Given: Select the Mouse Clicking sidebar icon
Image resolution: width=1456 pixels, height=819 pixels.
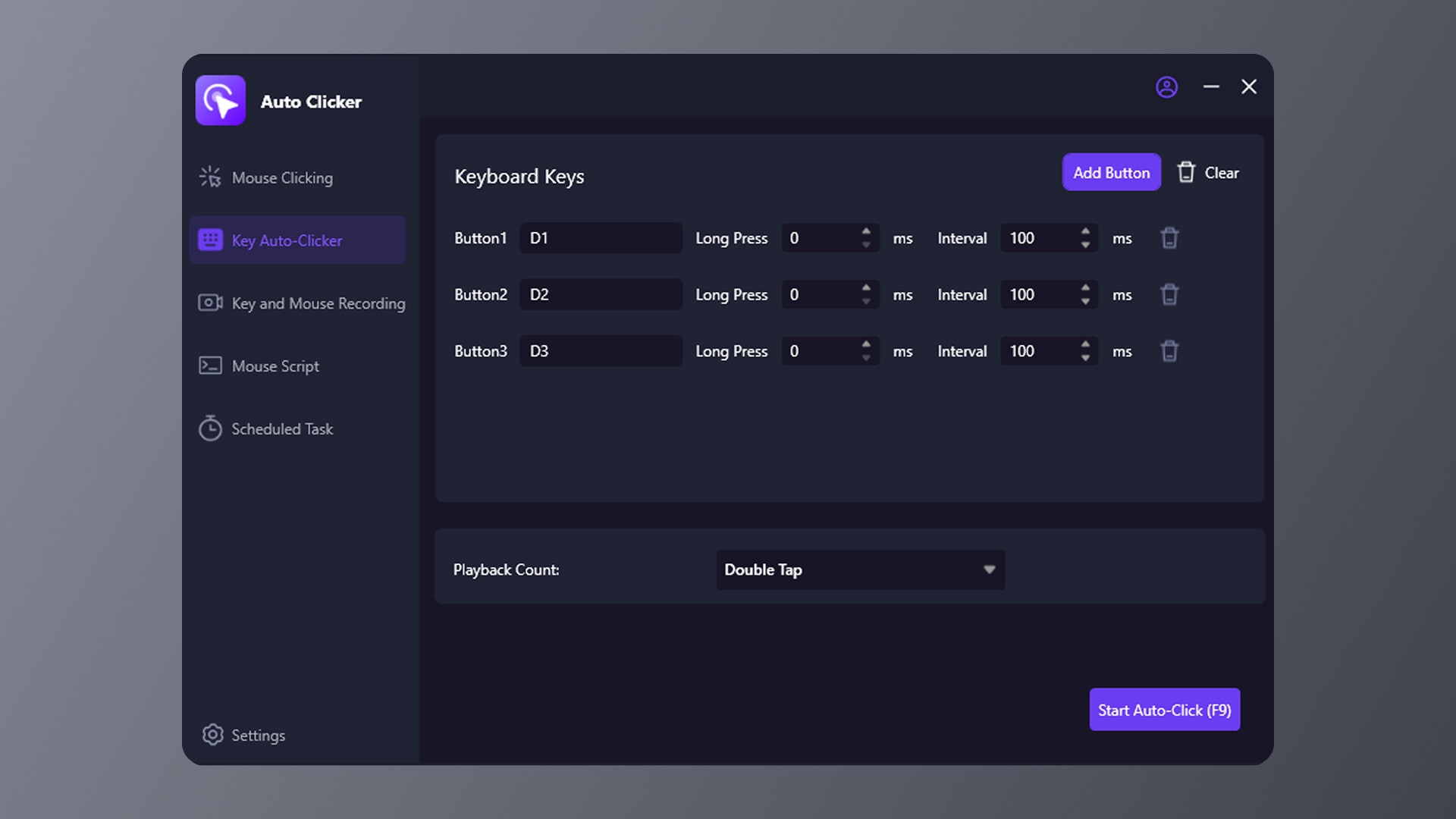Looking at the screenshot, I should [210, 177].
